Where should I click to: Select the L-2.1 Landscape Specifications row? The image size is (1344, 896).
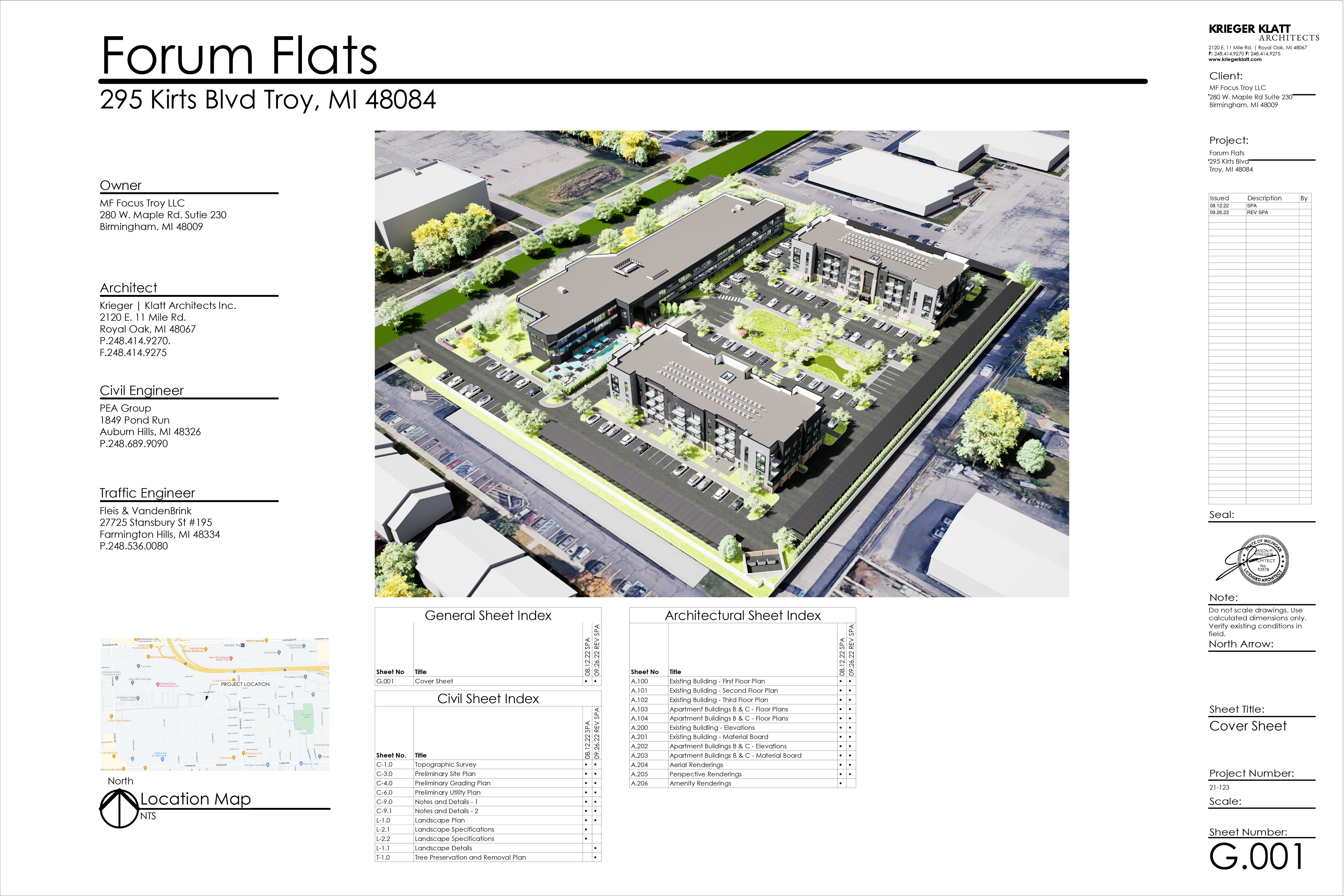point(488,830)
